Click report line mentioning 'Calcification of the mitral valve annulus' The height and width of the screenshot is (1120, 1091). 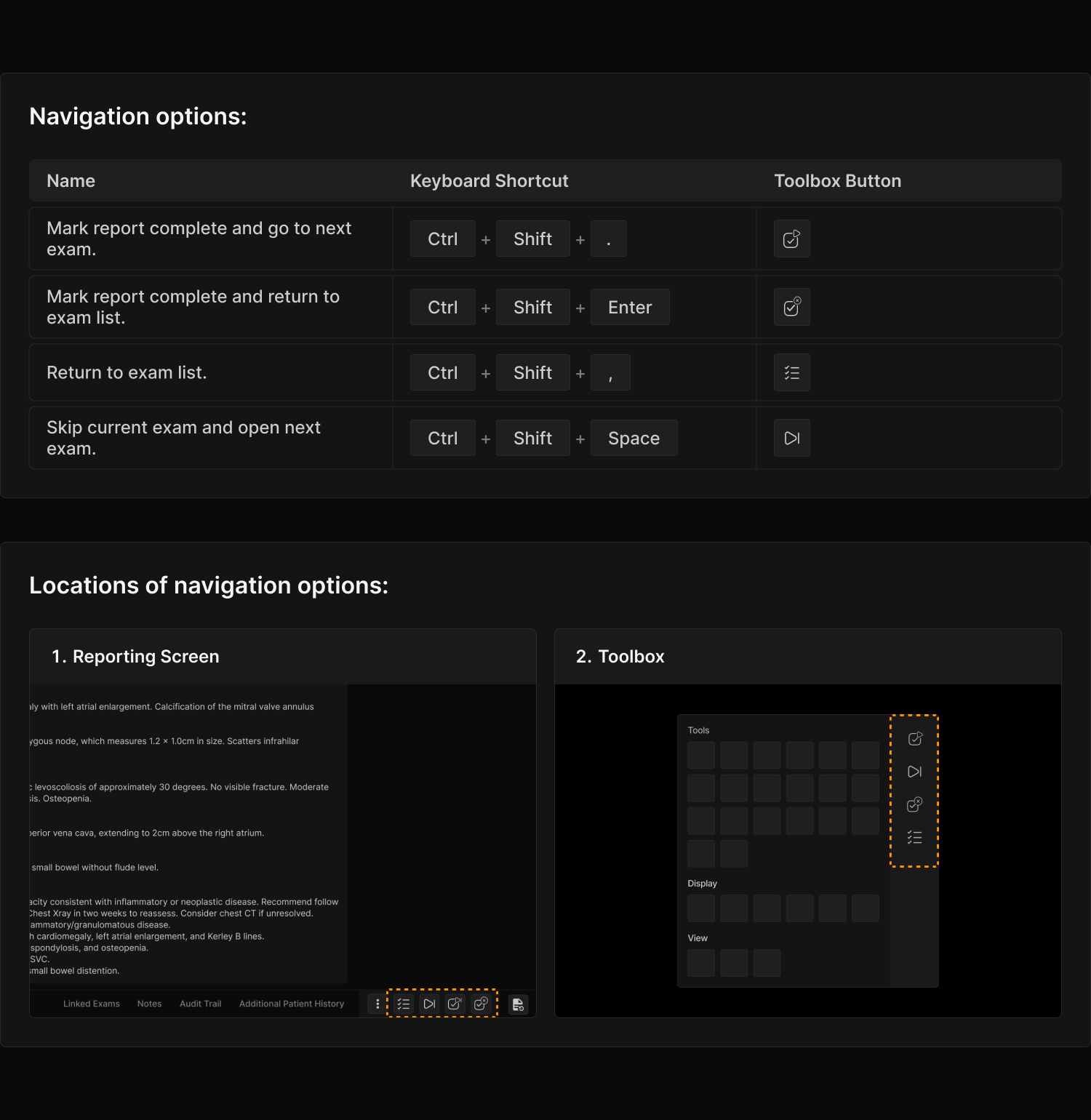172,707
